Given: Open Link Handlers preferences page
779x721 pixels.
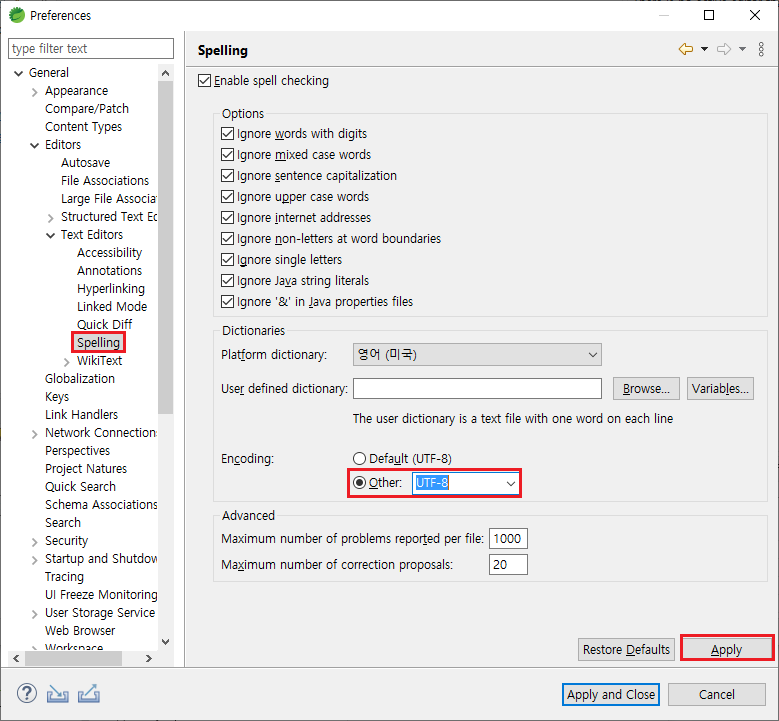Looking at the screenshot, I should [81, 414].
